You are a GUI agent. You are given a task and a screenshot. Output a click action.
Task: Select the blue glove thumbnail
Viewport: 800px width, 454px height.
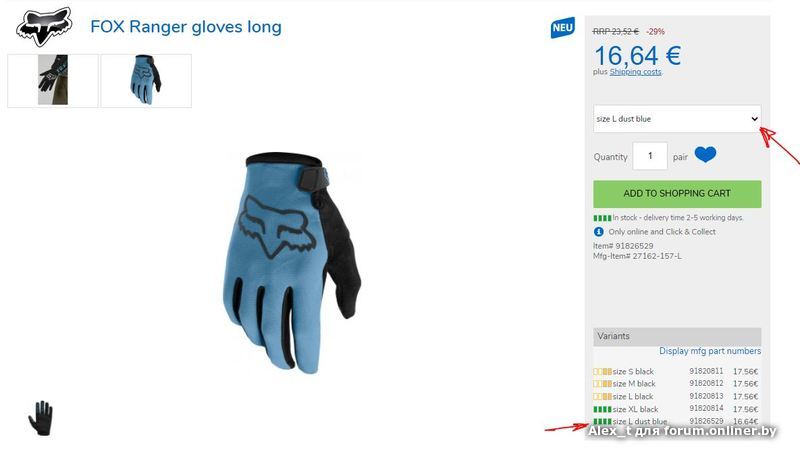[x=146, y=81]
